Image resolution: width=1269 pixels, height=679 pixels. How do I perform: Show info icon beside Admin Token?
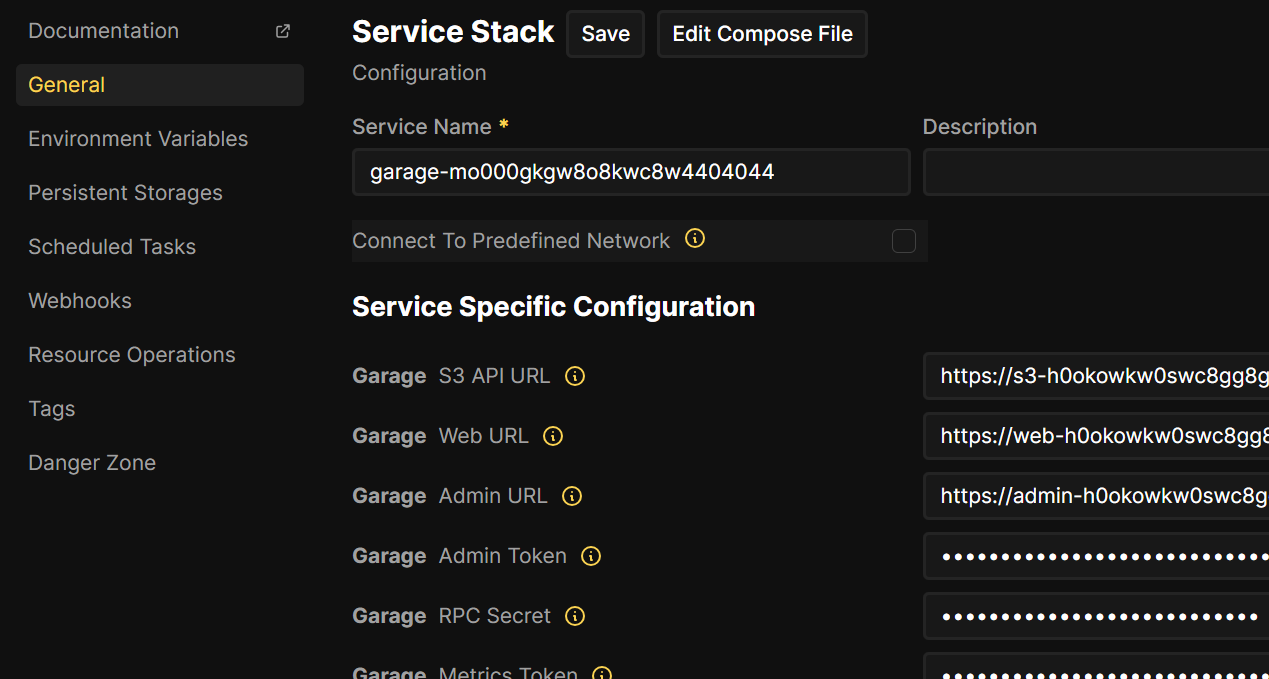click(591, 556)
